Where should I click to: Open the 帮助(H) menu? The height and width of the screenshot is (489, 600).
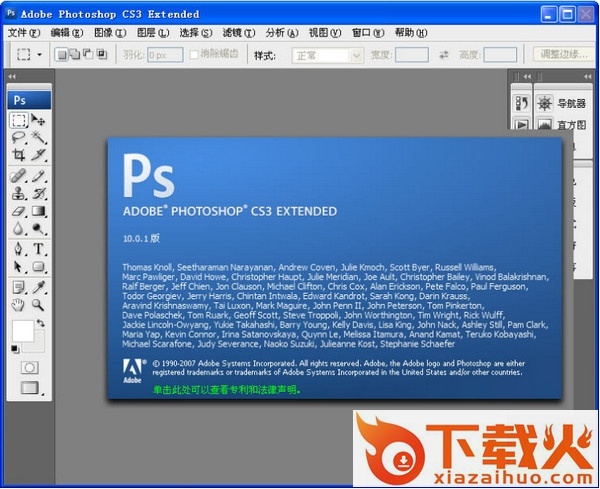click(x=411, y=33)
